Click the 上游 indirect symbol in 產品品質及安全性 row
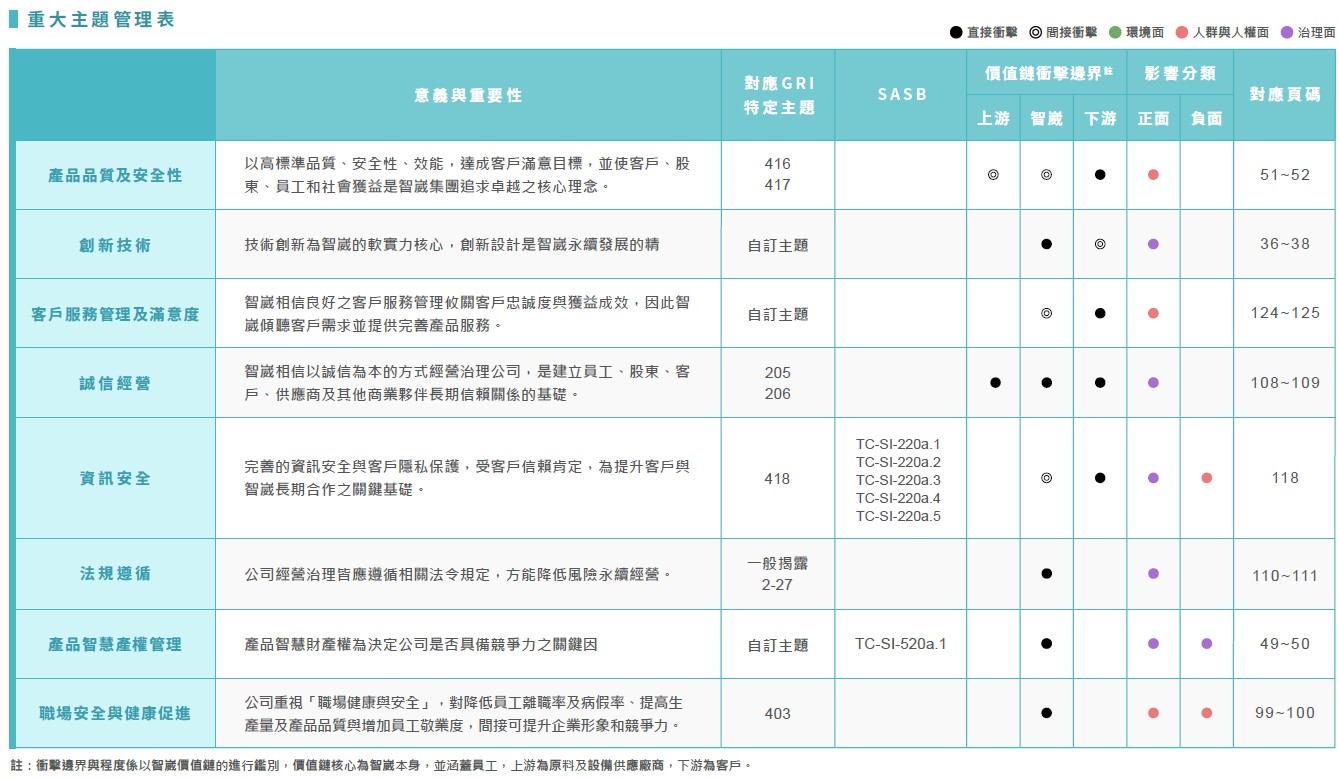1338x778 pixels. 993,174
